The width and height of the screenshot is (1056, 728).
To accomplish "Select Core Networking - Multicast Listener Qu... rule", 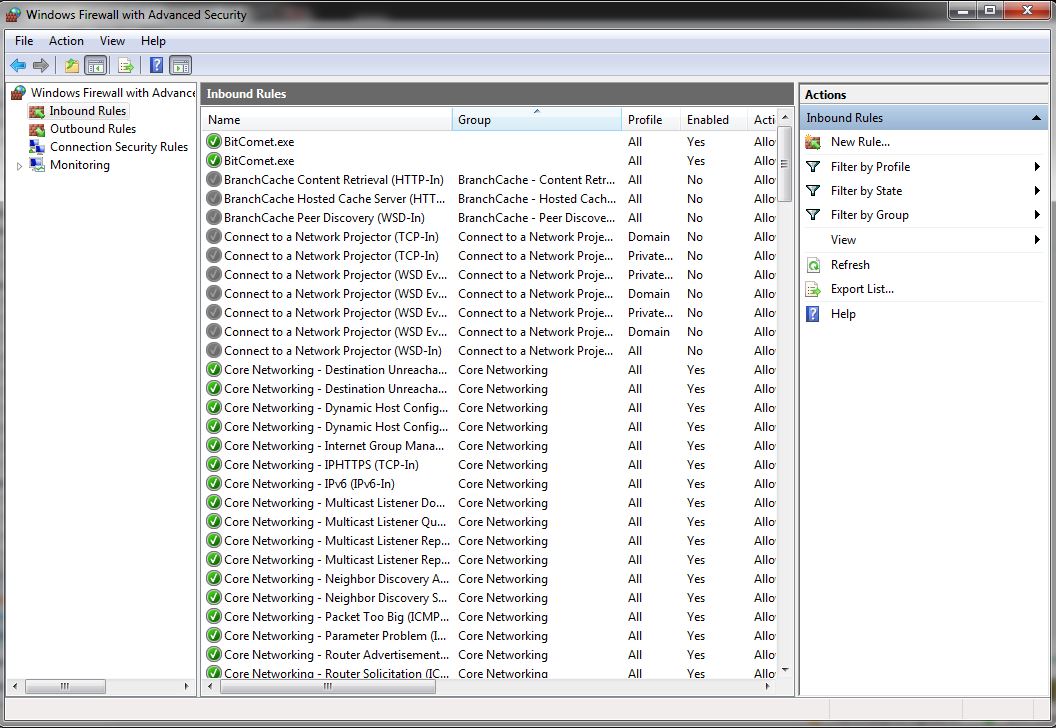I will (x=489, y=522).
